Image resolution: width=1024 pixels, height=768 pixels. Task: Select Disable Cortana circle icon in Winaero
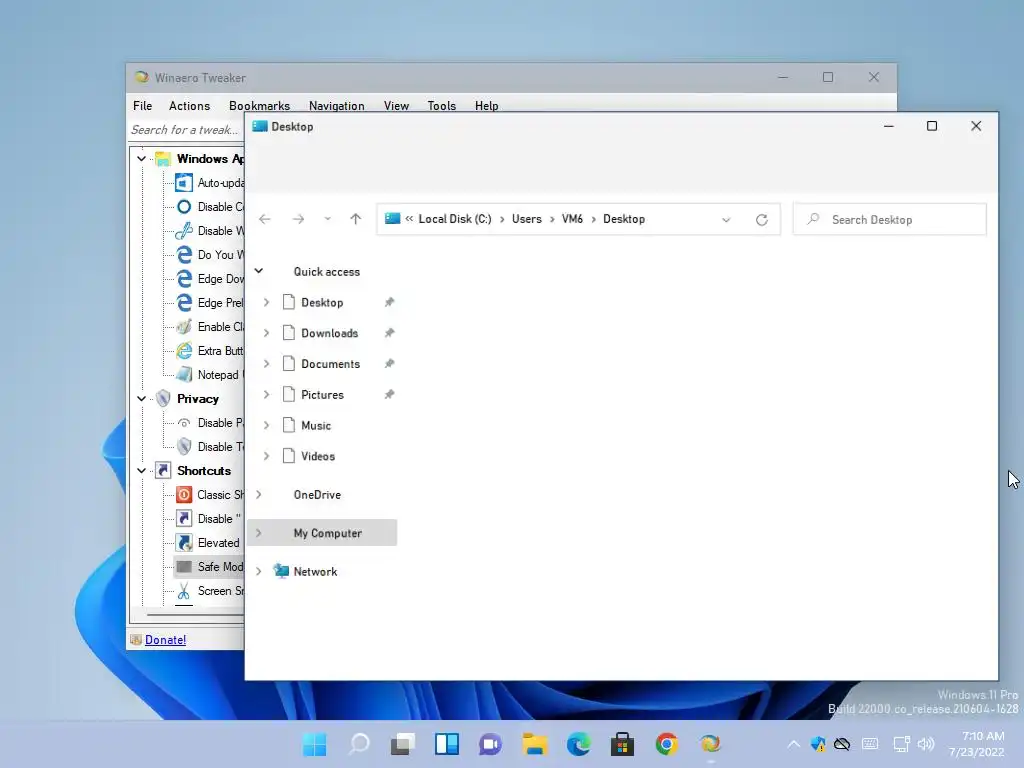coord(184,207)
